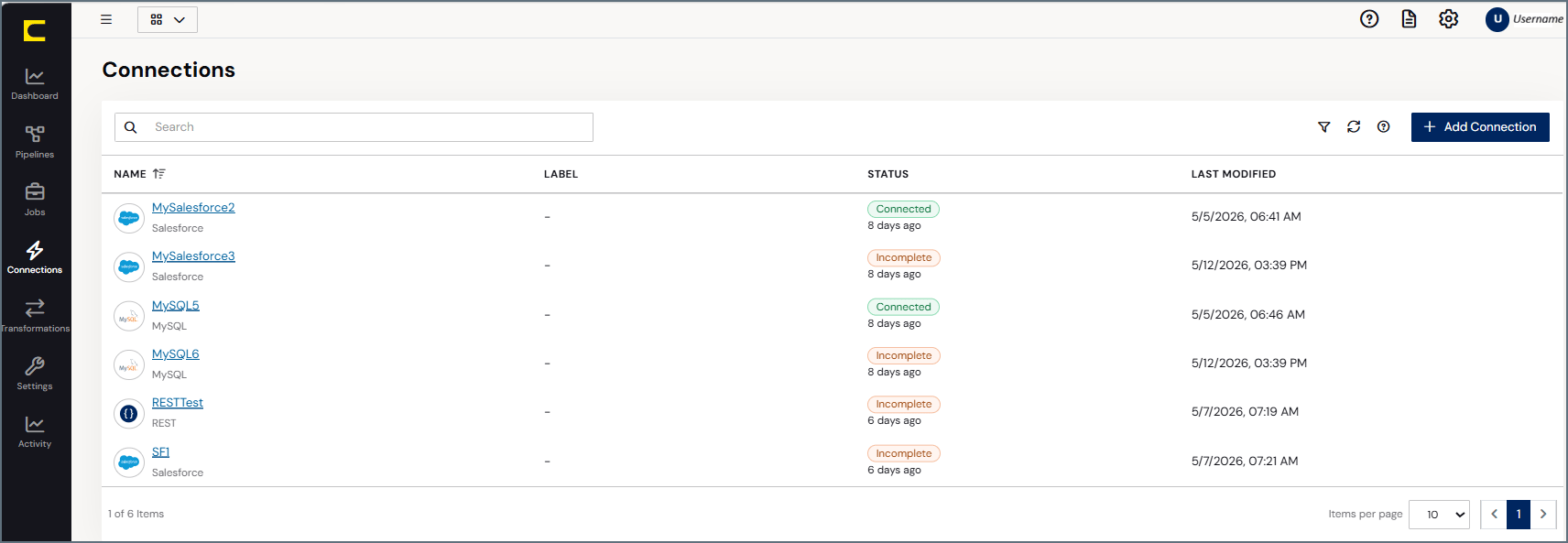Click the top bar help icon

(x=1369, y=19)
